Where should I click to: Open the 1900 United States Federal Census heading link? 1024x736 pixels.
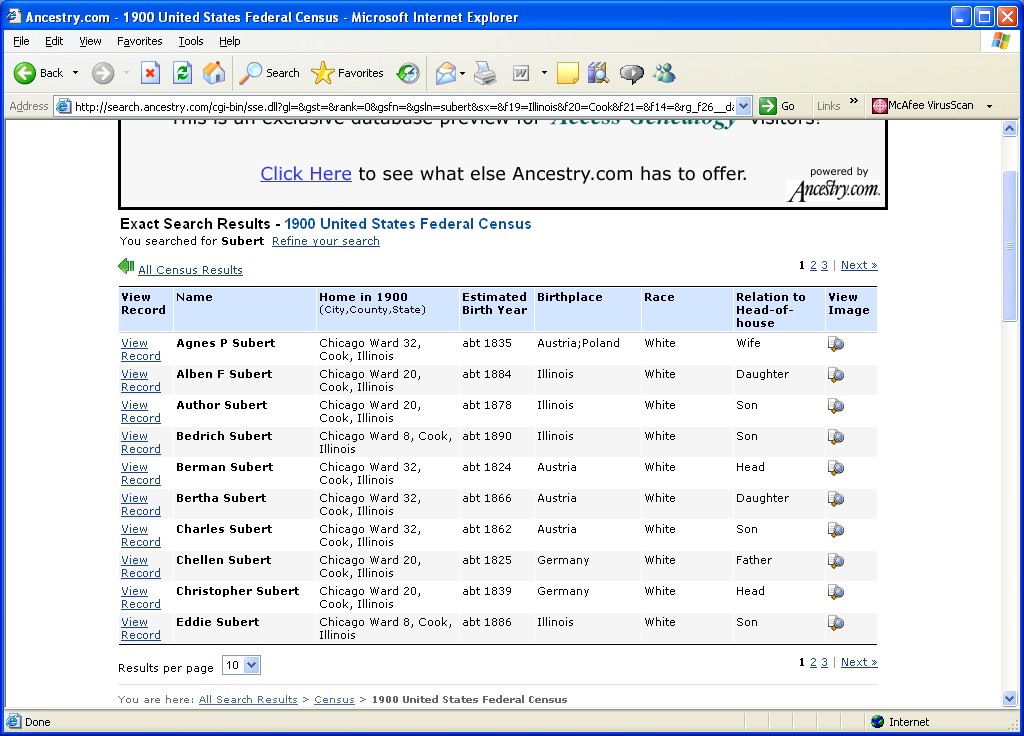408,224
